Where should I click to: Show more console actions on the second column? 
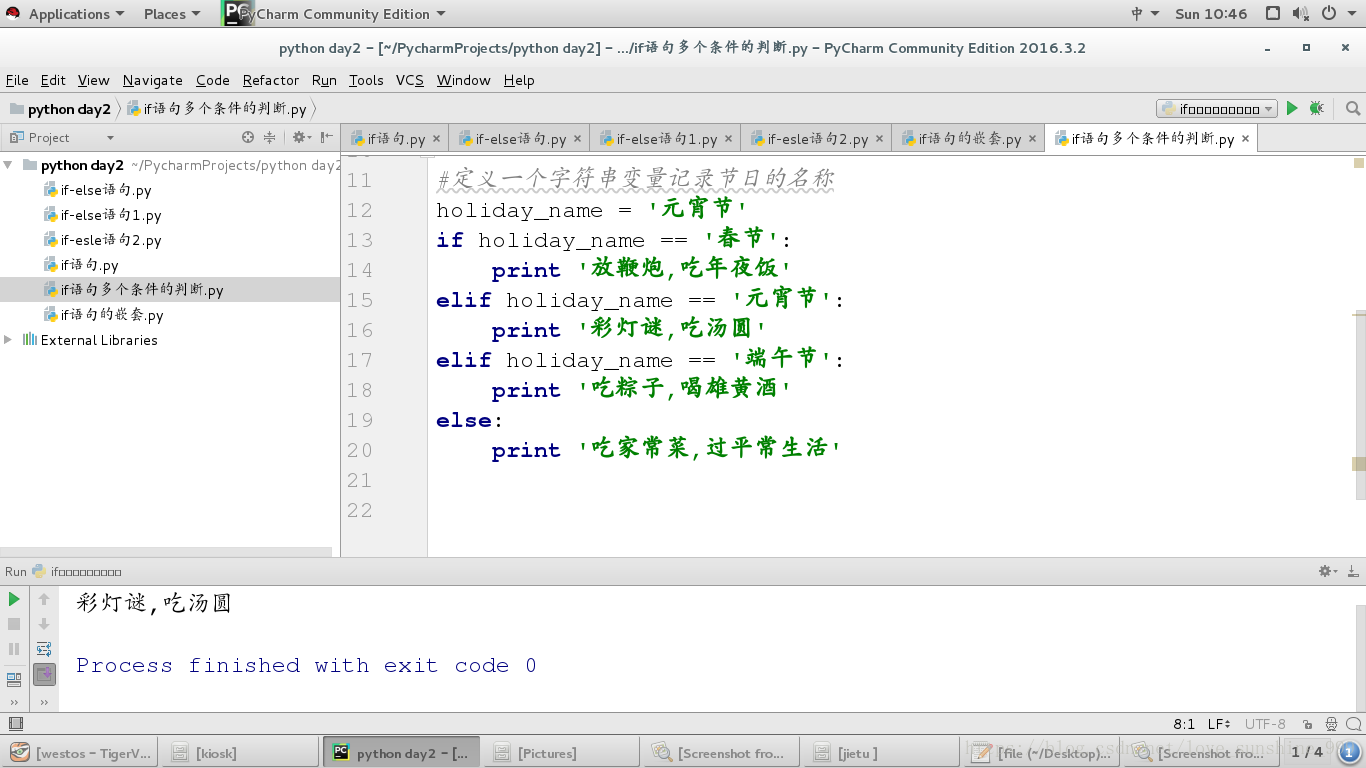point(44,702)
